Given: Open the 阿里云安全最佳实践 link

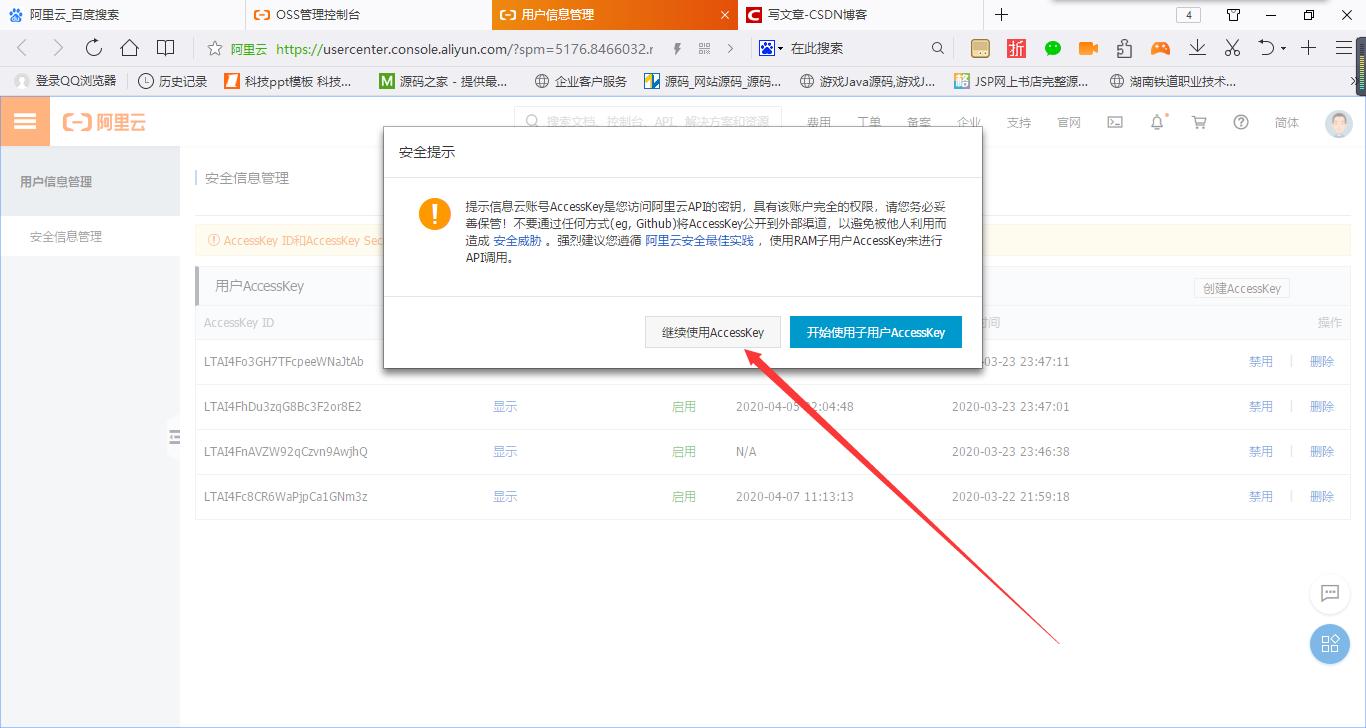Looking at the screenshot, I should pyautogui.click(x=699, y=241).
